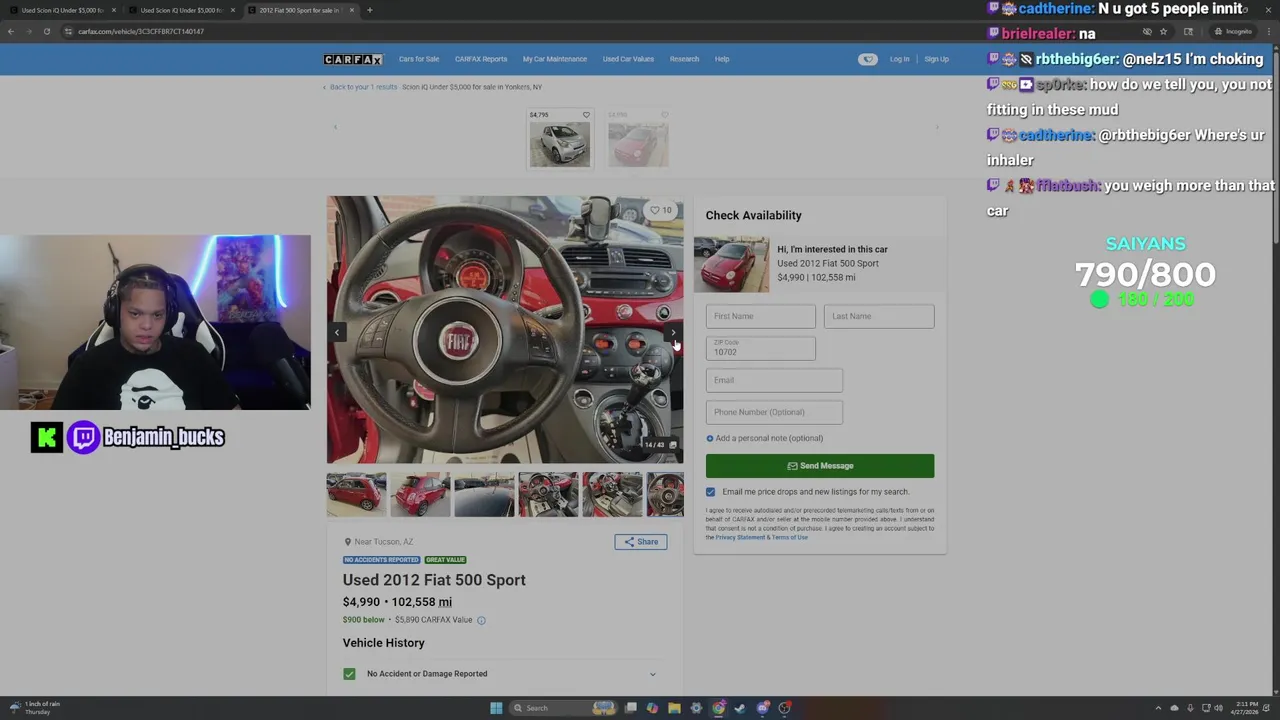Uncheck email me price drops checkbox

tap(710, 492)
